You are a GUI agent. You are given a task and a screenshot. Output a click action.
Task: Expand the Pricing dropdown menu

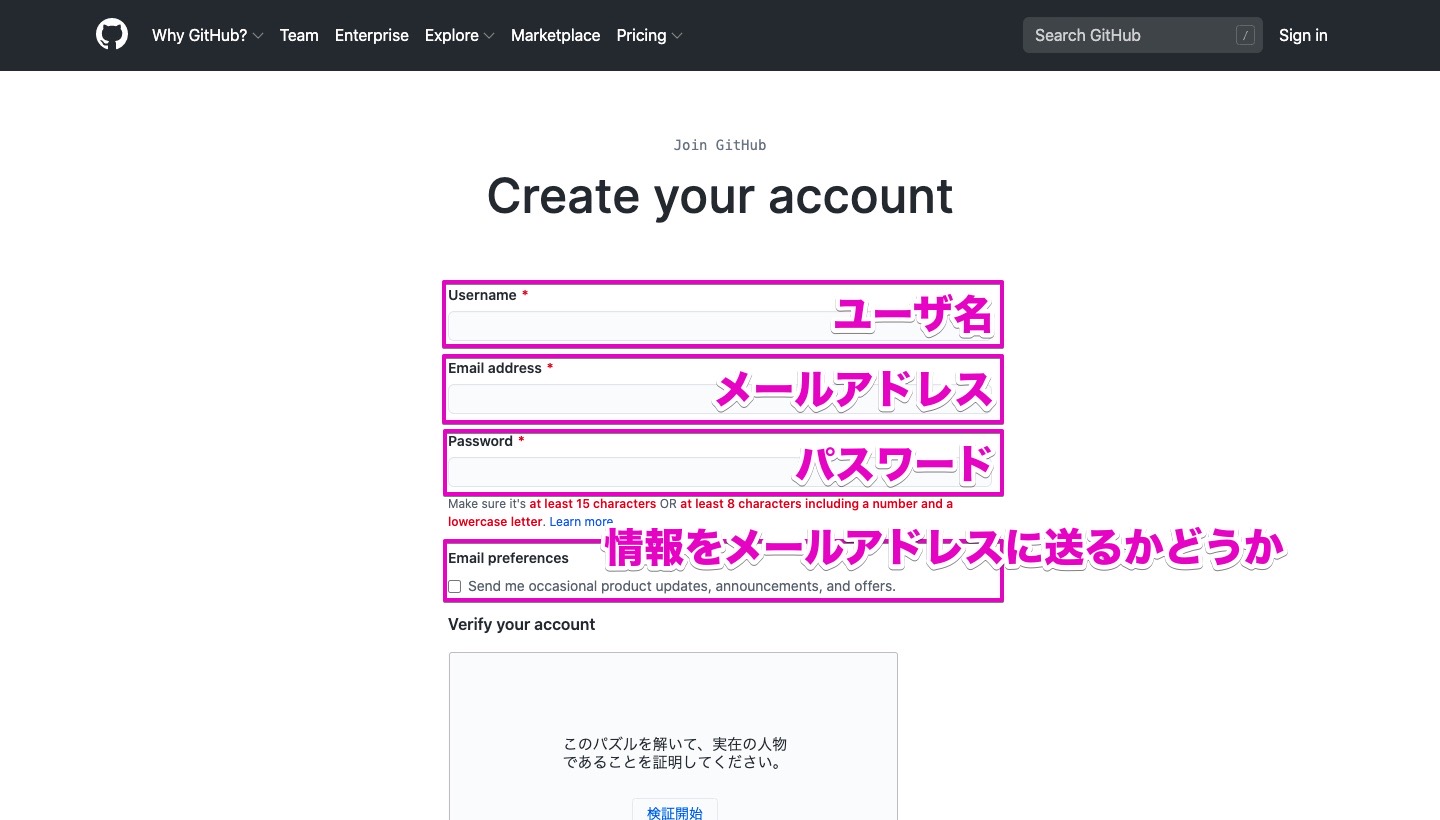click(x=649, y=35)
